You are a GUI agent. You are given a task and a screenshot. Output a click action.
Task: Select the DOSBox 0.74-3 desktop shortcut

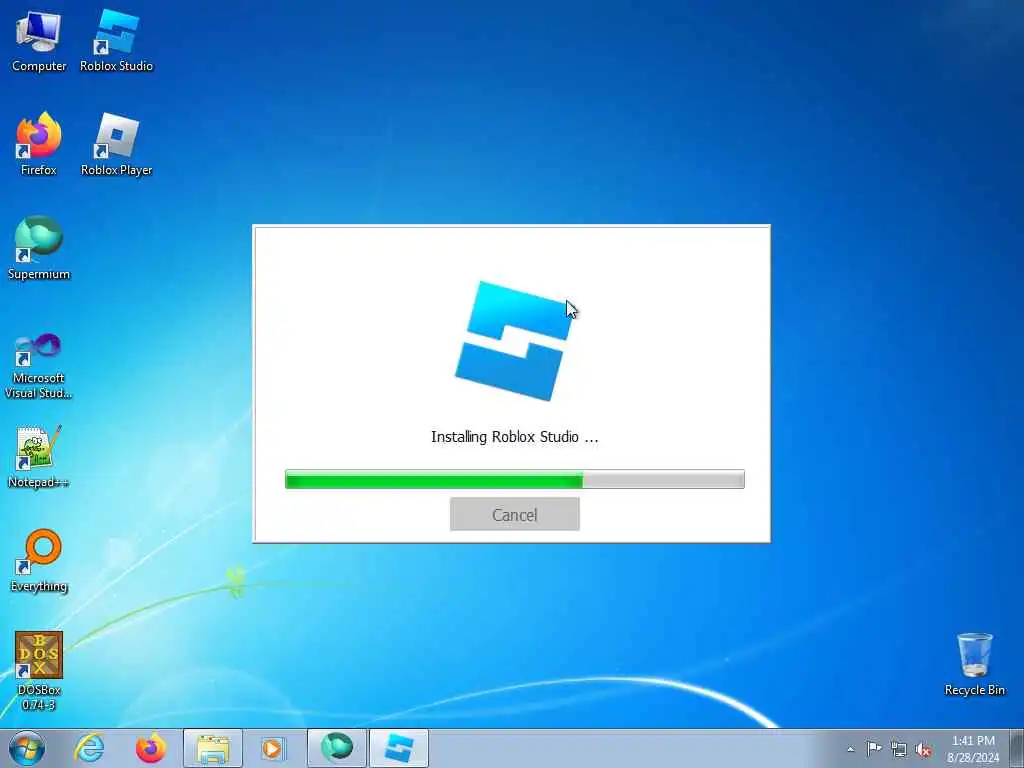[x=39, y=671]
